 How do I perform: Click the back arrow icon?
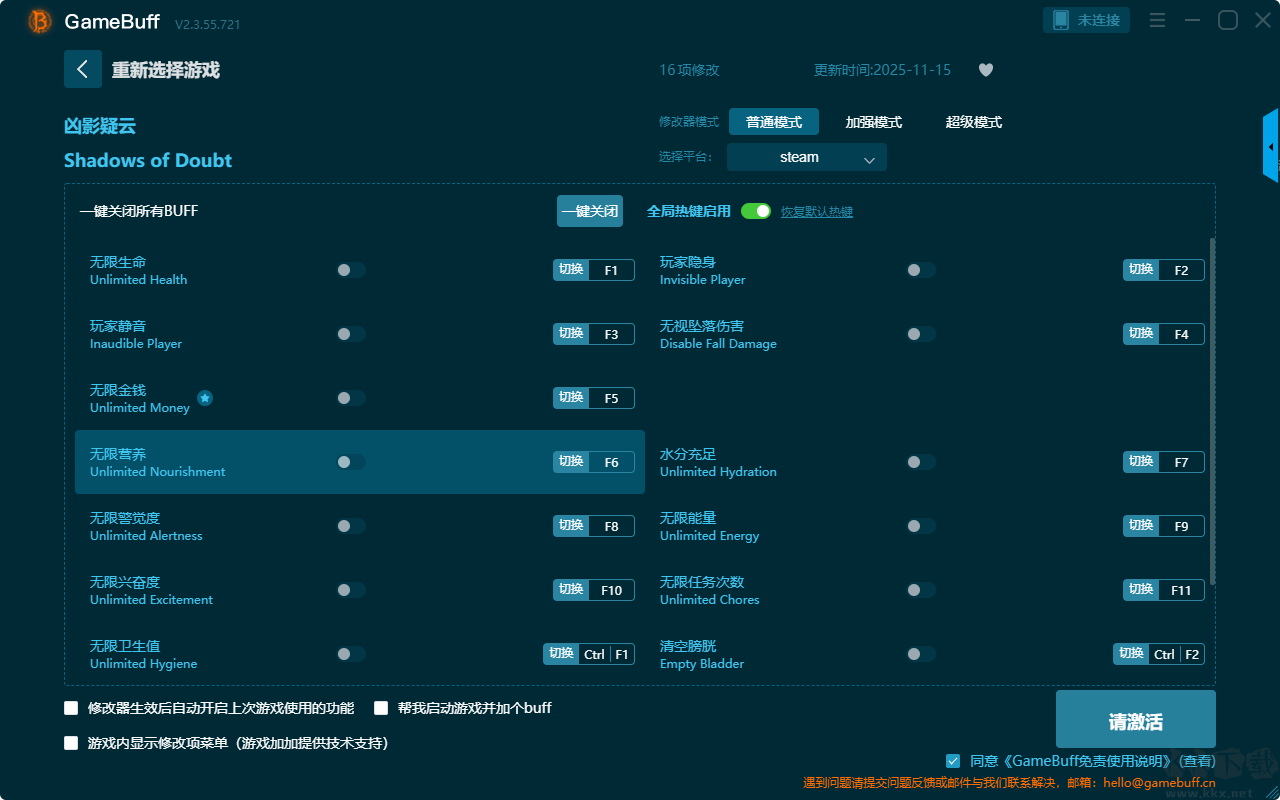83,69
